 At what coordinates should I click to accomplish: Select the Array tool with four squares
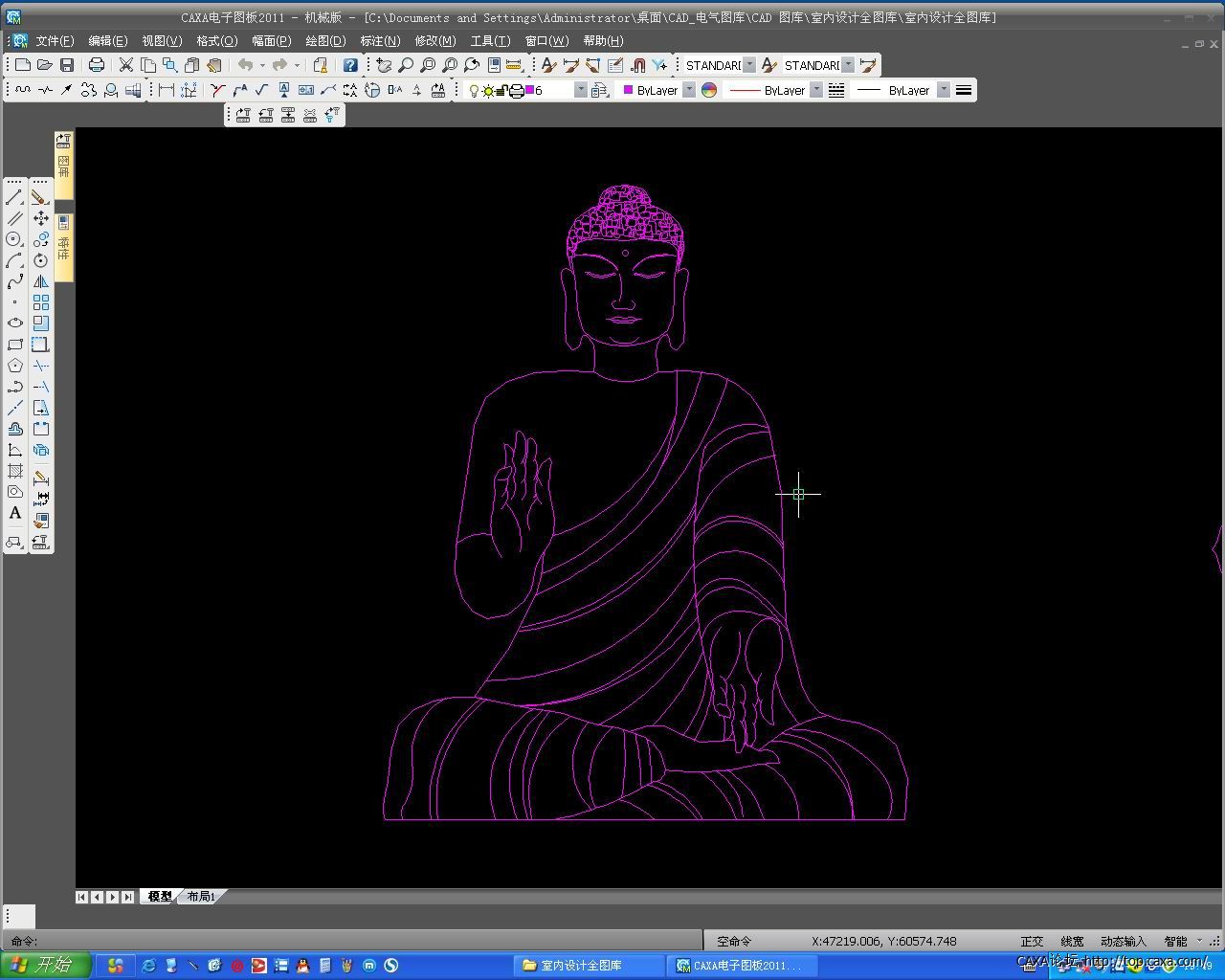pyautogui.click(x=40, y=301)
